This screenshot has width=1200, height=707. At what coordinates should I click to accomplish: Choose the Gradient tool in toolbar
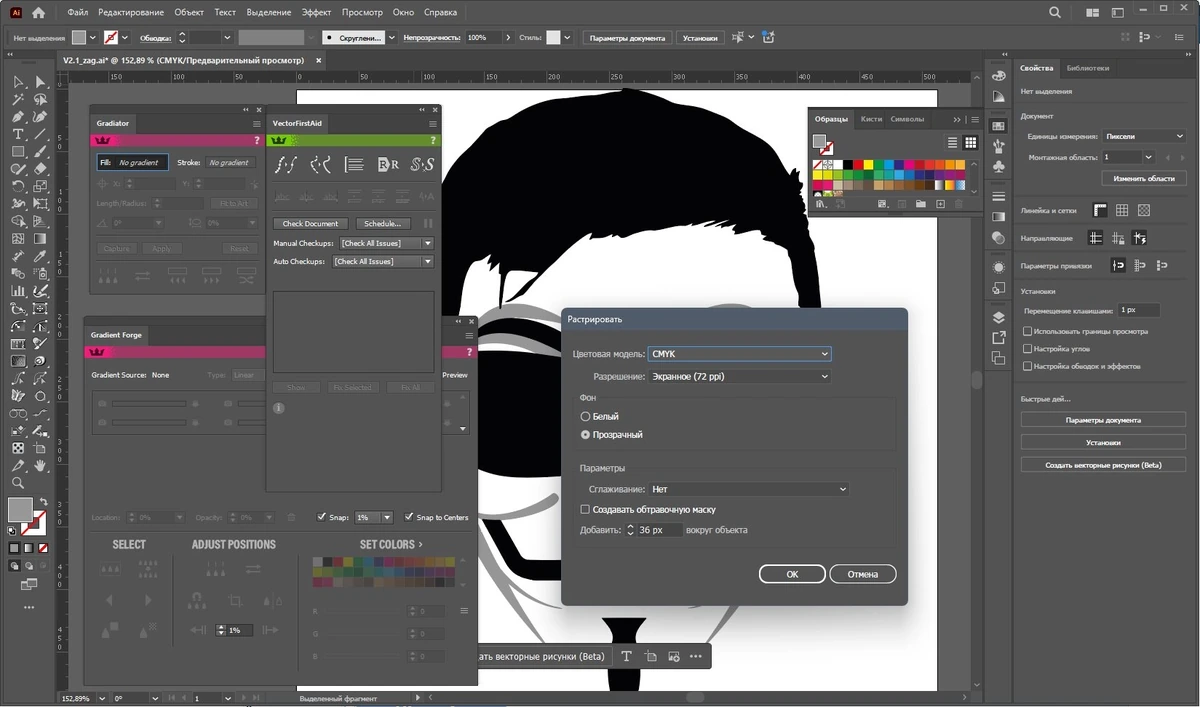[x=40, y=239]
